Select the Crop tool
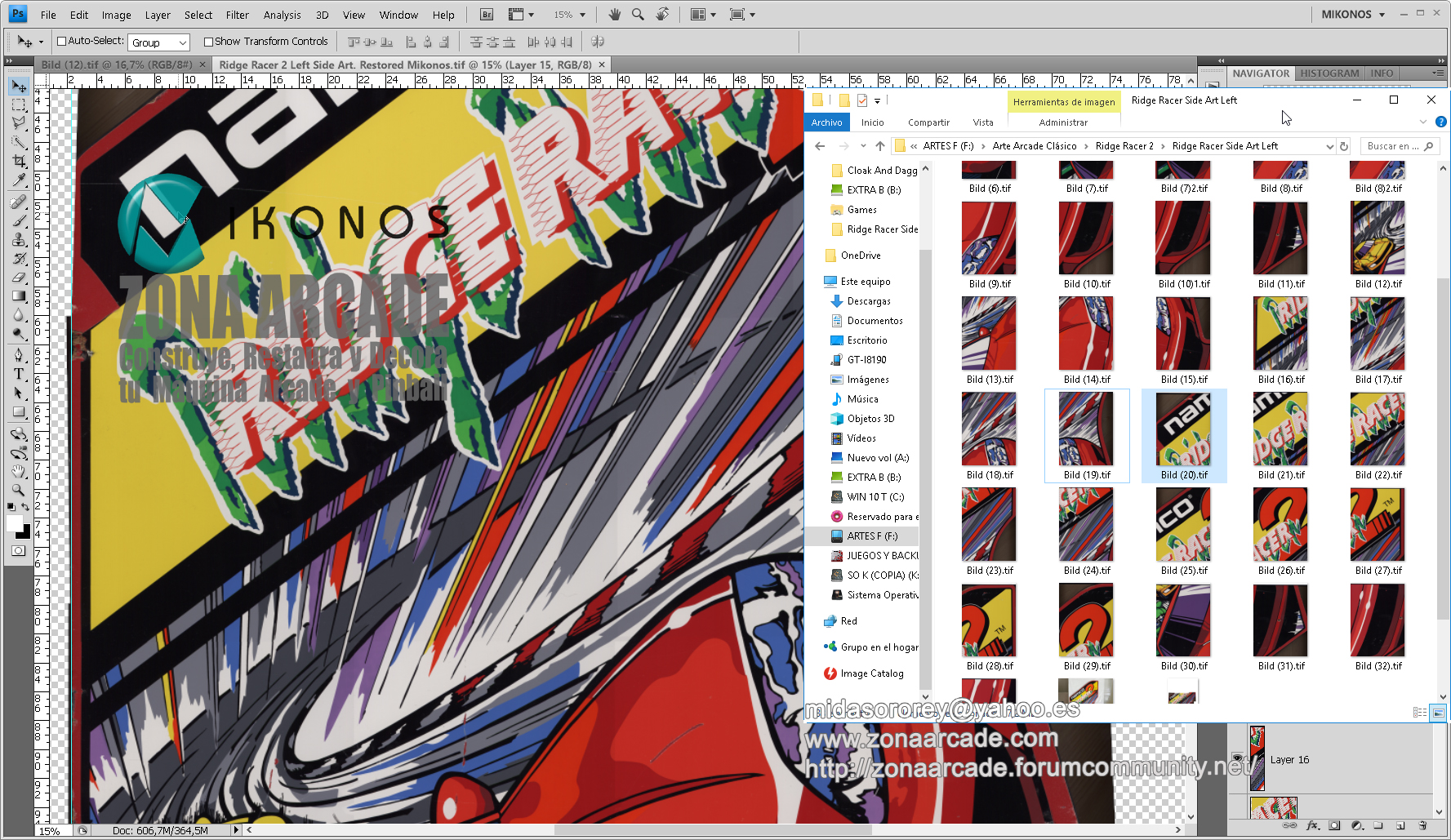 click(19, 162)
